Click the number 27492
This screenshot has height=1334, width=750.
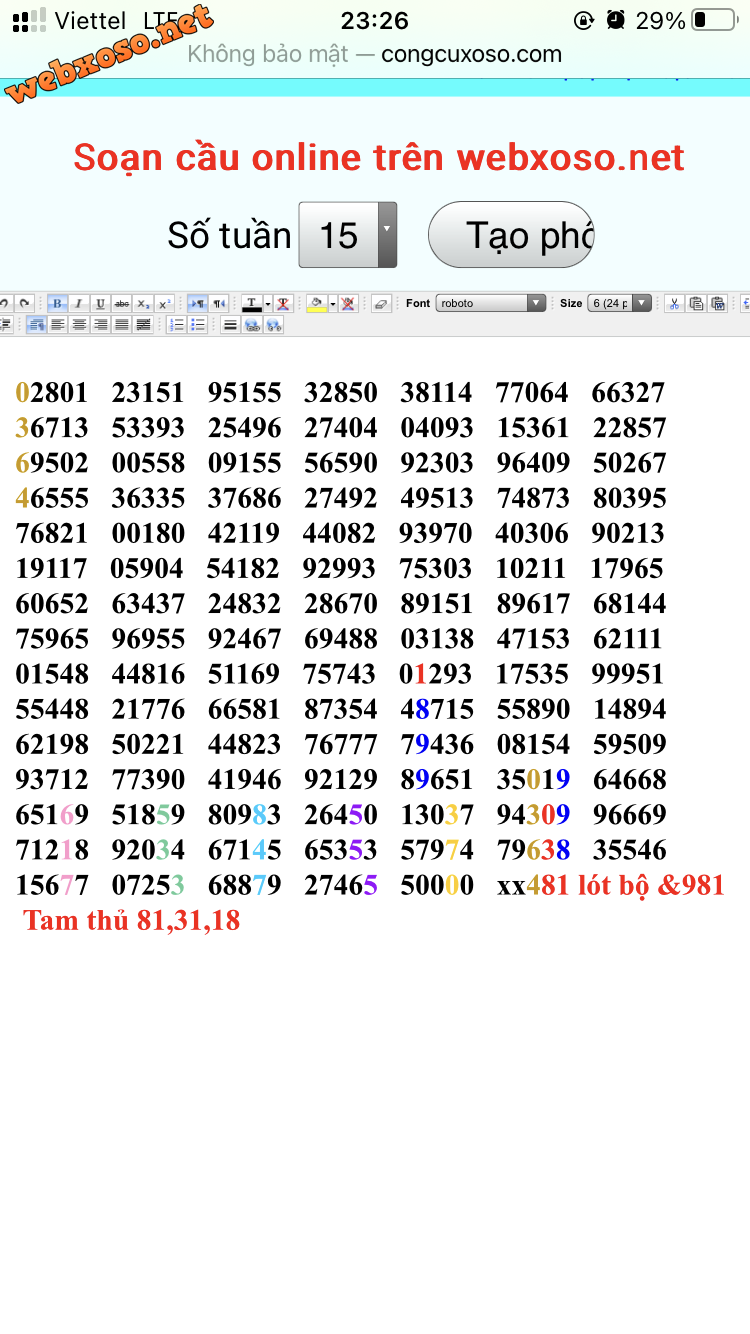point(341,498)
